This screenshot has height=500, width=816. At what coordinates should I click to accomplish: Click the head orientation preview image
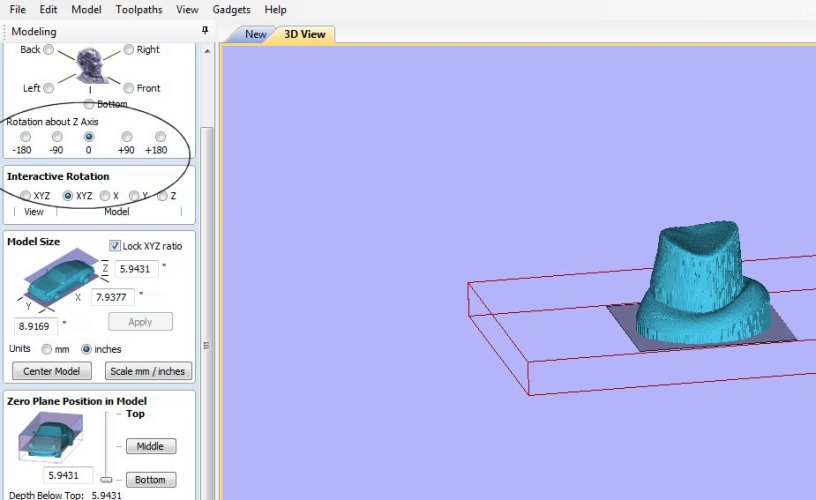tap(91, 66)
